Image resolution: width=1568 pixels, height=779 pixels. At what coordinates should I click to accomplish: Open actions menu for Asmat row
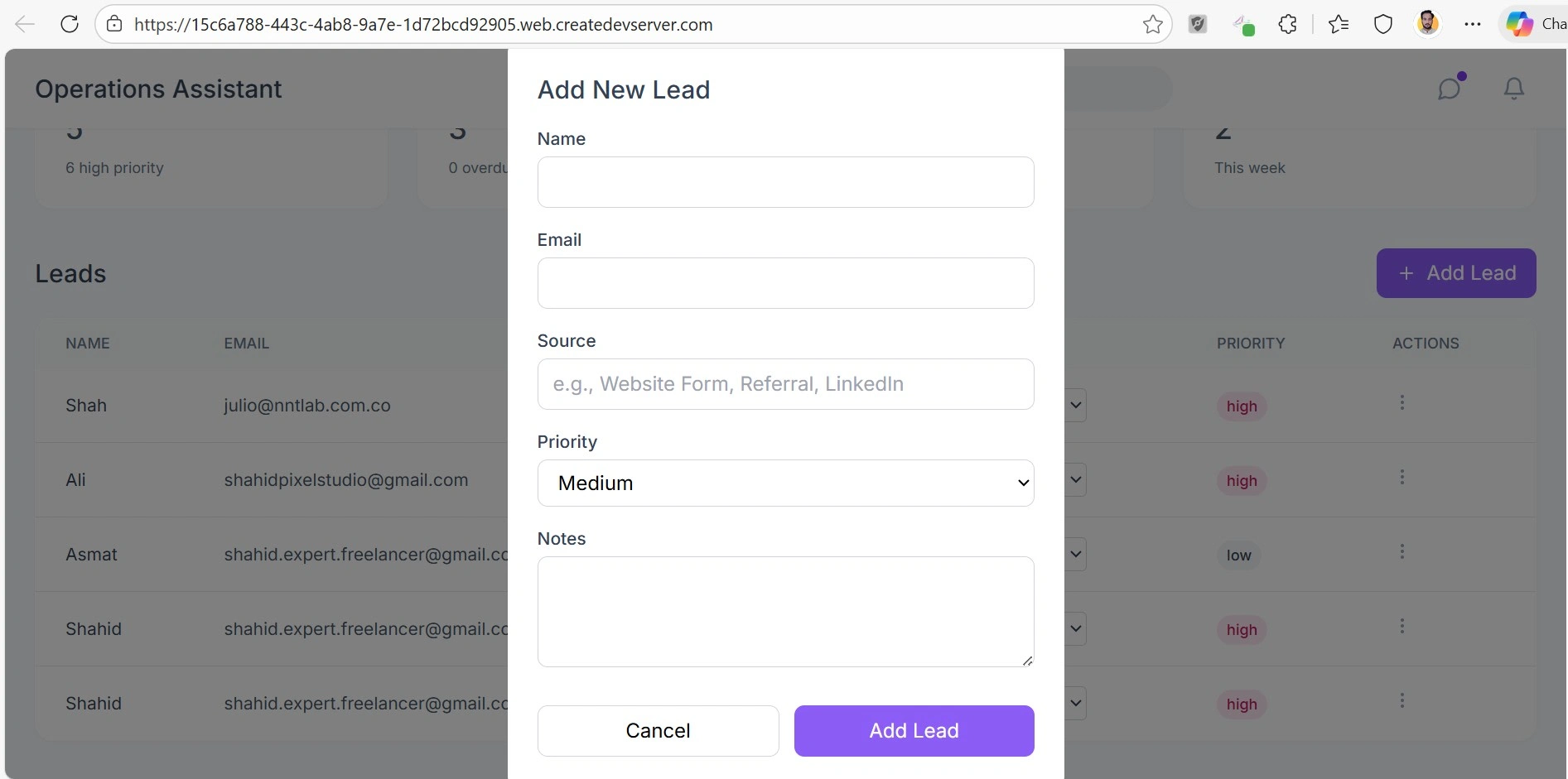pyautogui.click(x=1402, y=551)
